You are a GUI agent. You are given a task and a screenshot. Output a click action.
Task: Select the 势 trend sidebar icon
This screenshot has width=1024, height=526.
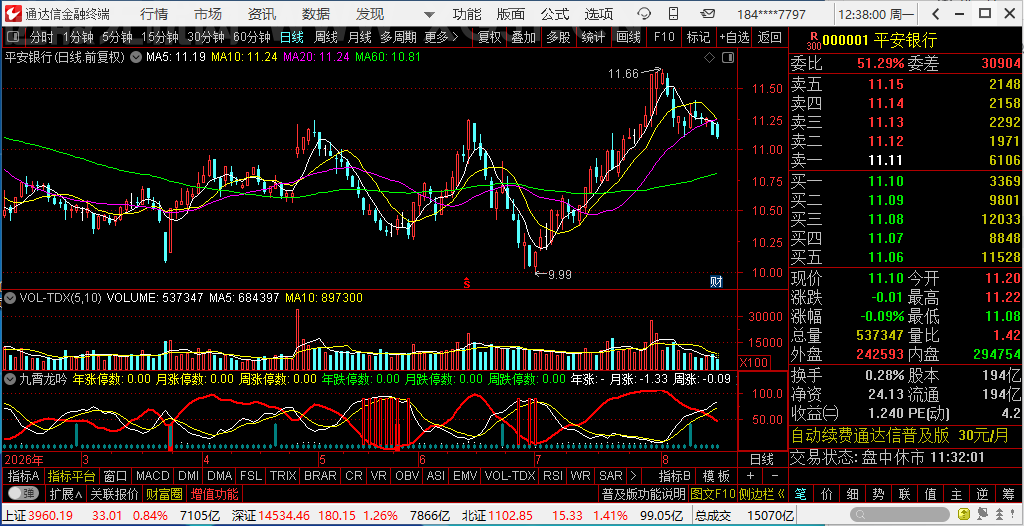pyautogui.click(x=876, y=493)
